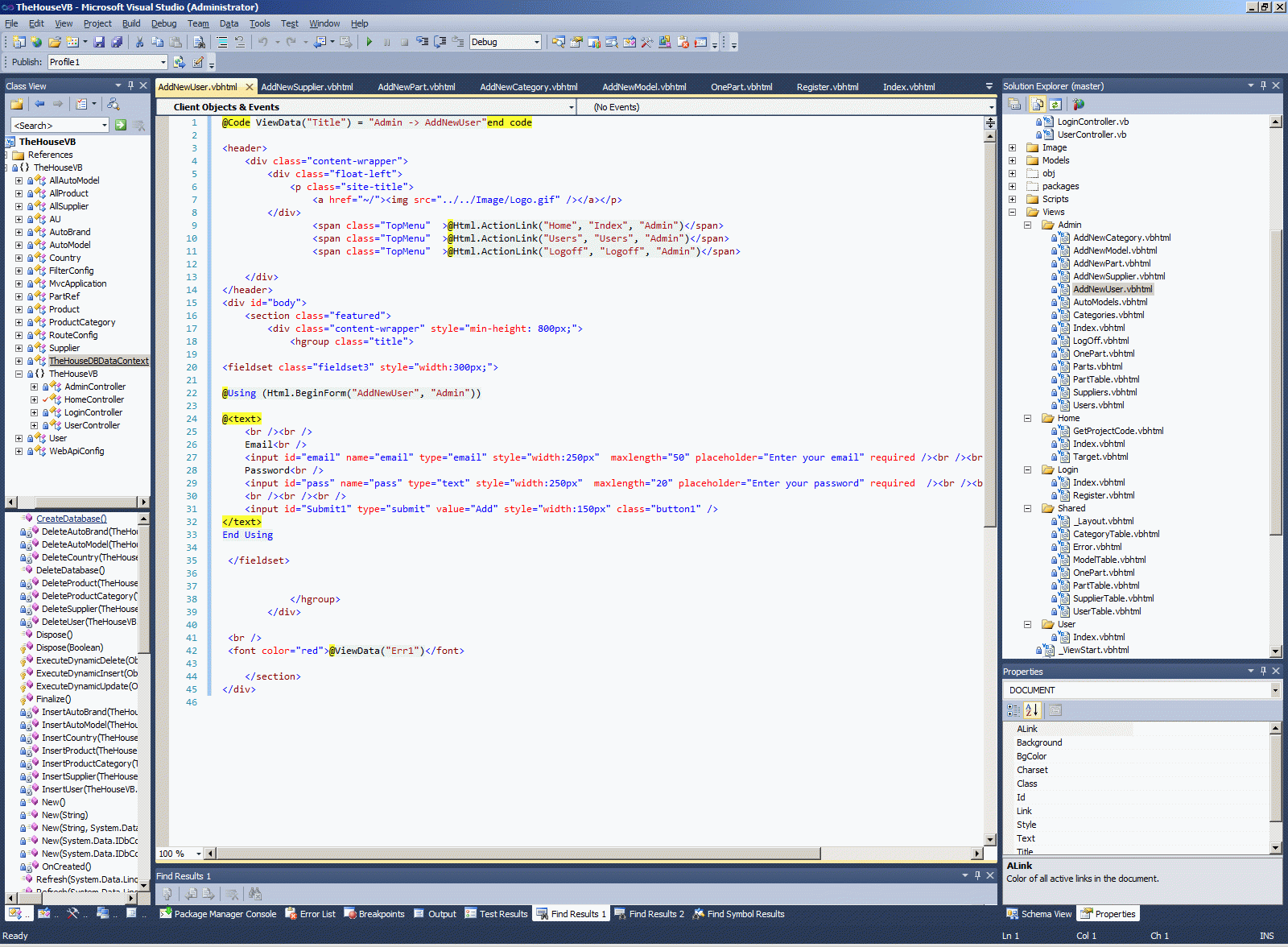Click the green Class View search arrow
This screenshot has height=947, width=1288.
coord(121,125)
